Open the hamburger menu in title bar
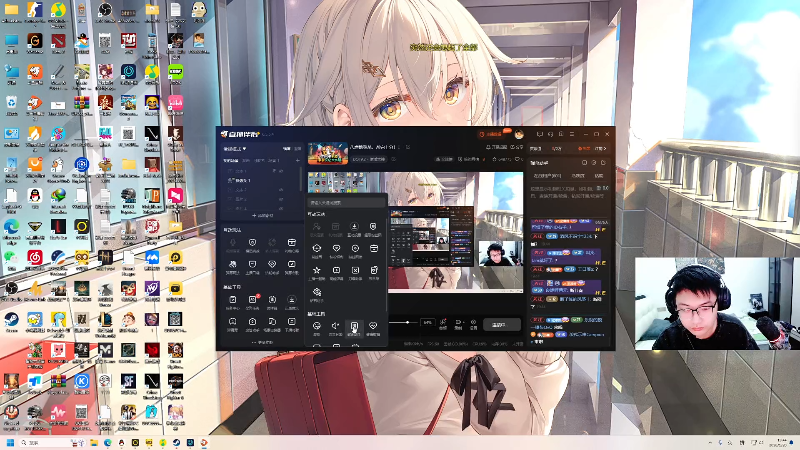 pos(571,134)
